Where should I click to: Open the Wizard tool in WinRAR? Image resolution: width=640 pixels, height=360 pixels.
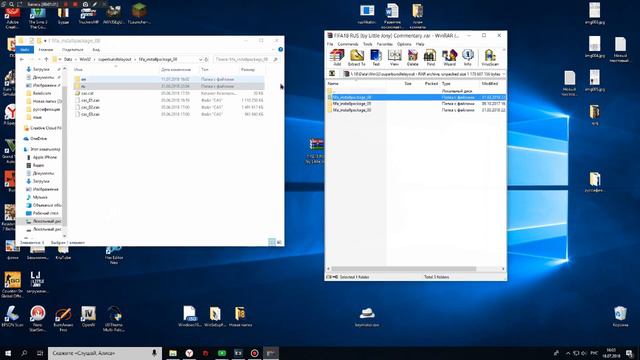pyautogui.click(x=449, y=58)
